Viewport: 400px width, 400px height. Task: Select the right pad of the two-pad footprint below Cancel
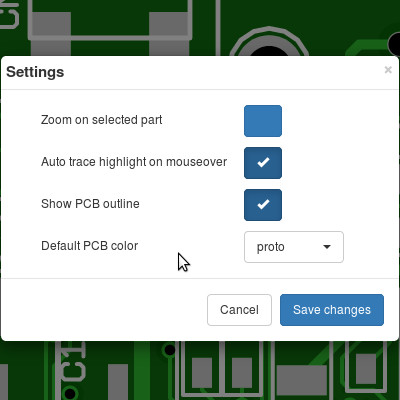tap(242, 372)
